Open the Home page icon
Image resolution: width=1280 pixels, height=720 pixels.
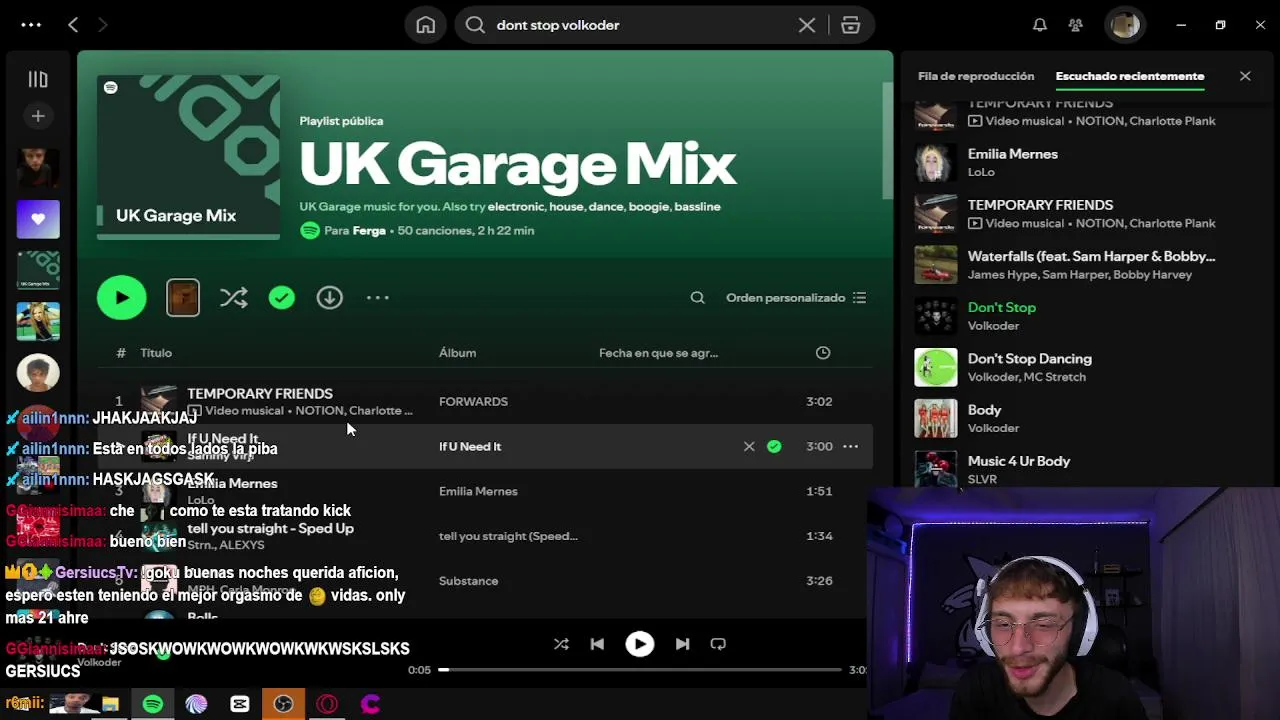[426, 25]
